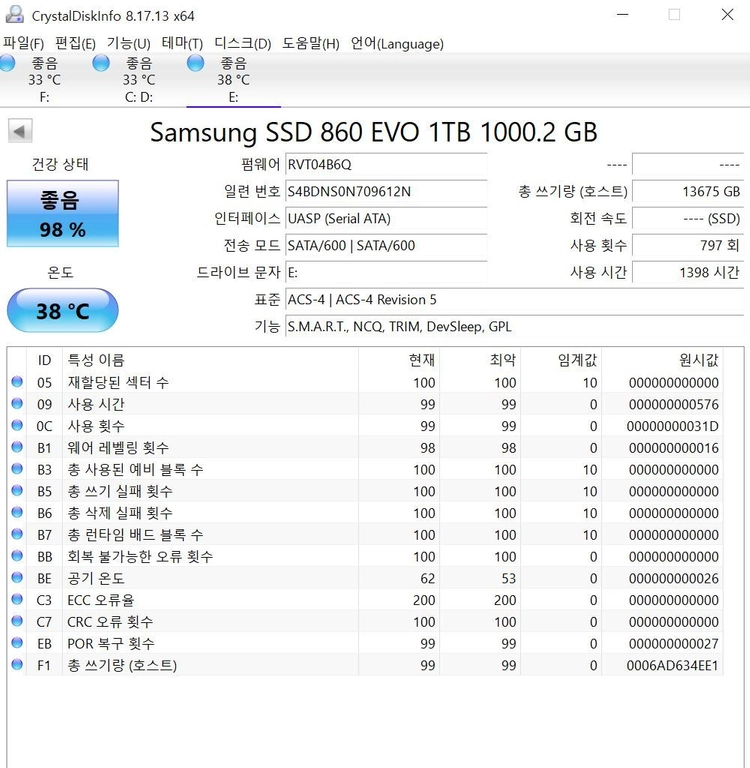The image size is (750, 768).
Task: Select attribute name 재할당된 섹터 수
Action: point(118,382)
